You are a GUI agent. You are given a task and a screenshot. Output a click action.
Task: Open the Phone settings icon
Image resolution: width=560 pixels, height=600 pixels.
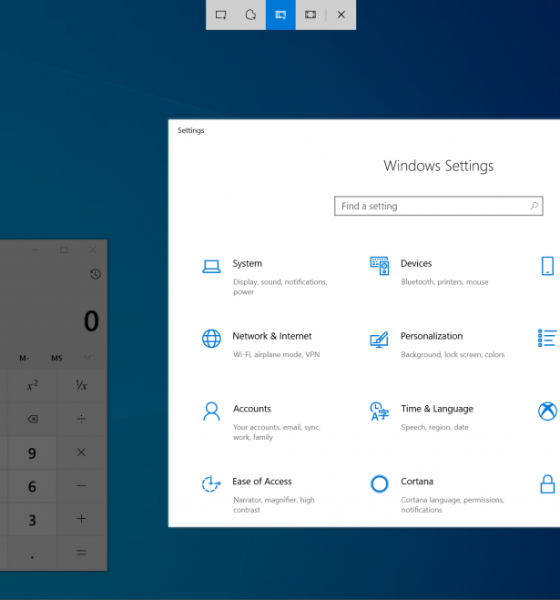coord(548,266)
